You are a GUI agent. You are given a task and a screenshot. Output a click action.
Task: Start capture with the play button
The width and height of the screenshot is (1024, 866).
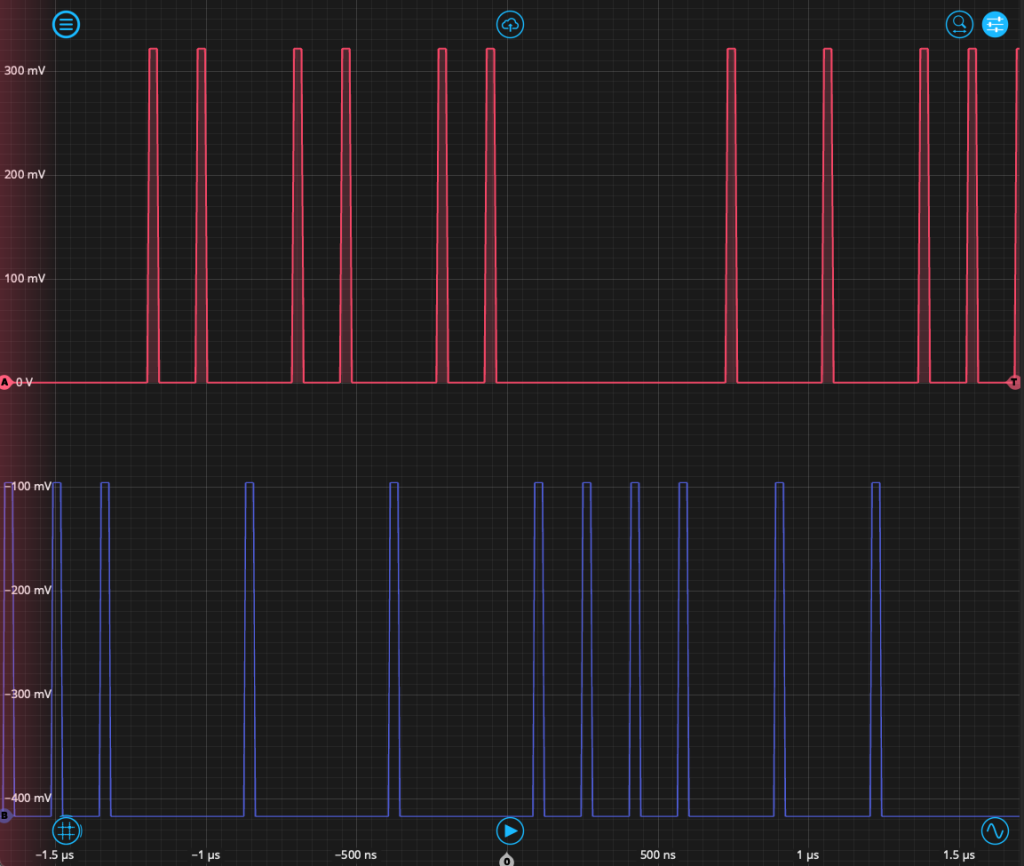[x=511, y=831]
